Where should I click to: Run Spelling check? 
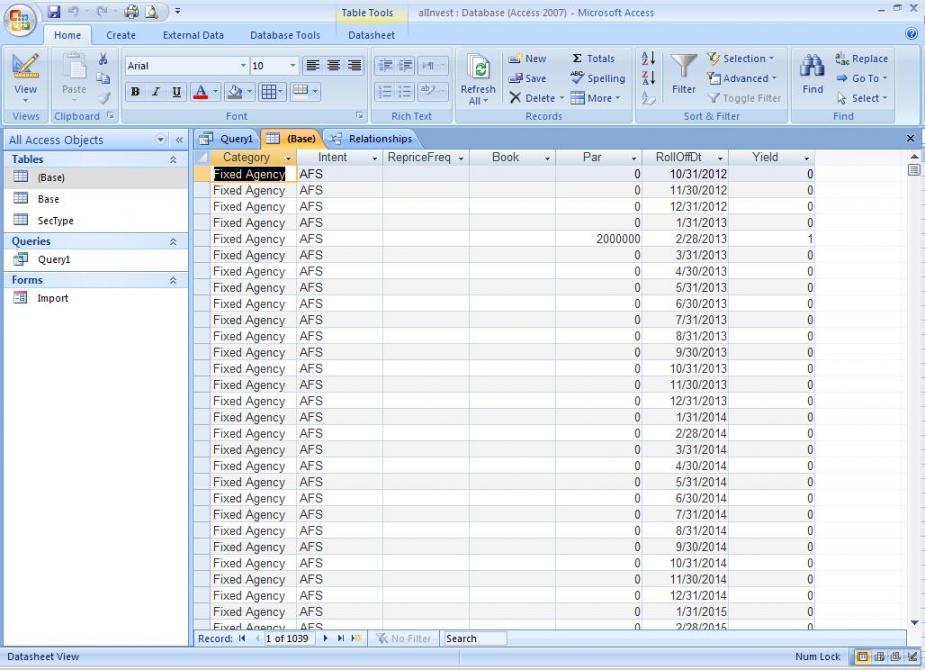click(598, 78)
